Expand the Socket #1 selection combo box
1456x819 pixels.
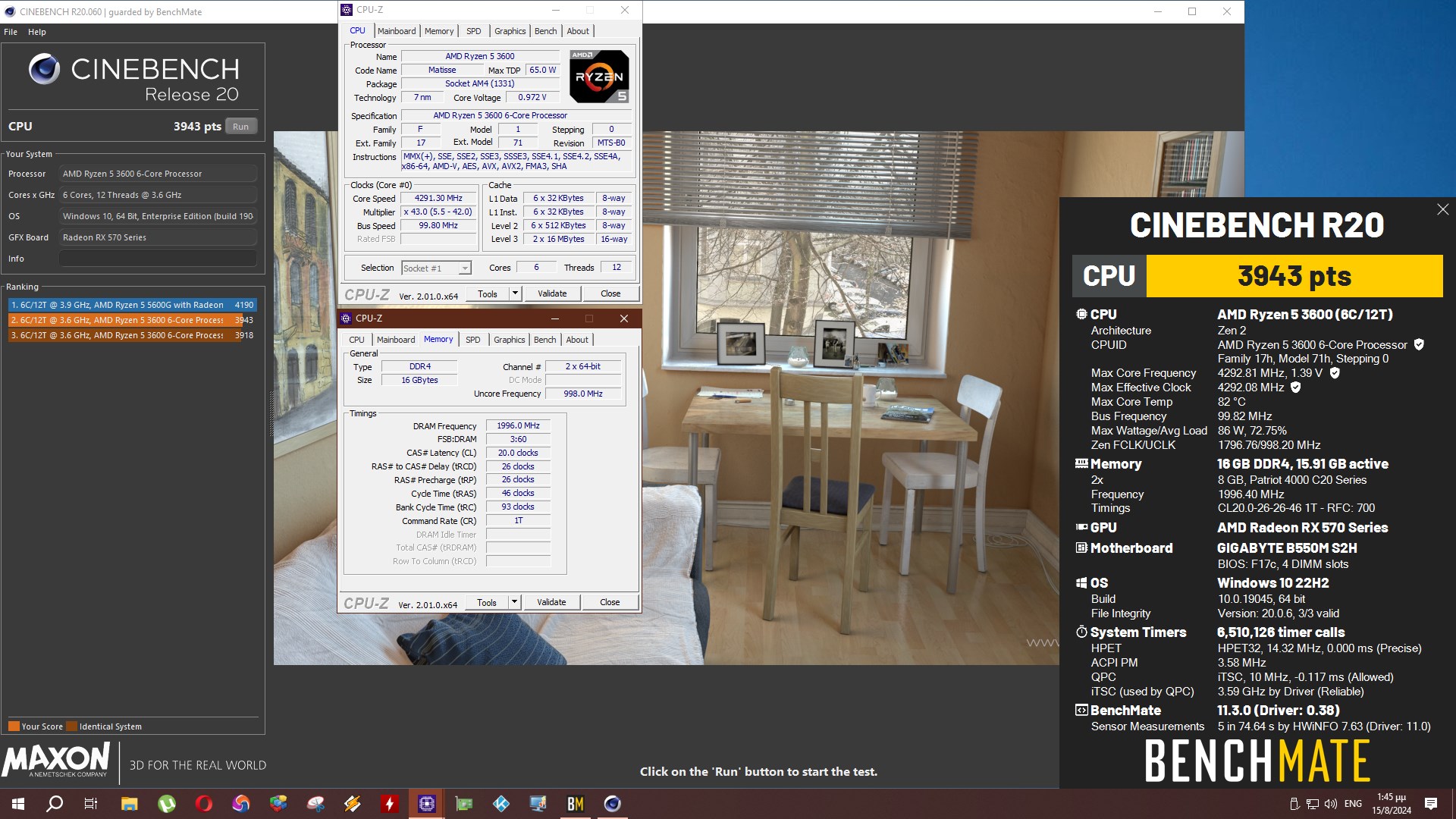pos(437,268)
